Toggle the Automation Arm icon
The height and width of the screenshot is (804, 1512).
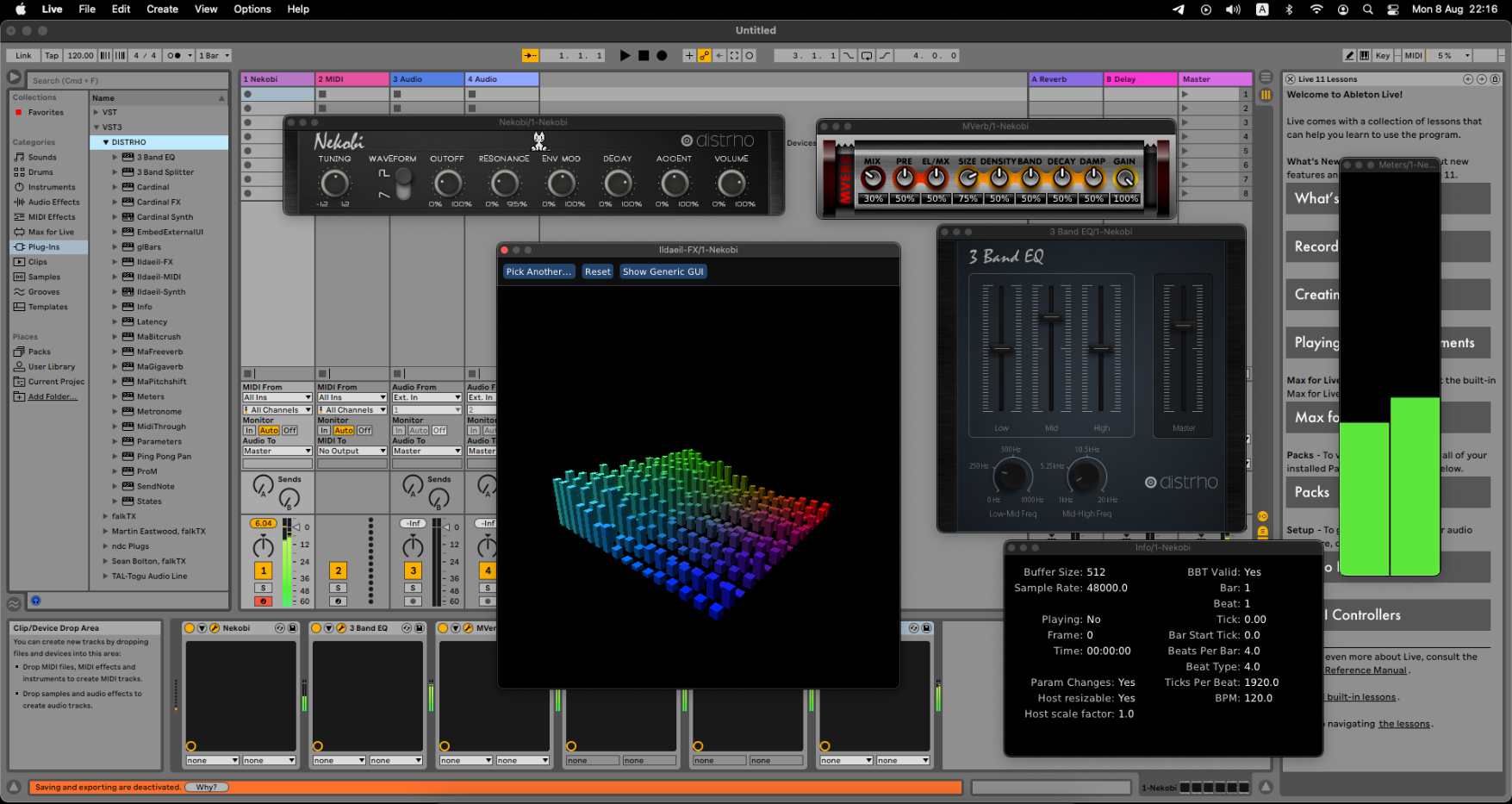pyautogui.click(x=704, y=55)
